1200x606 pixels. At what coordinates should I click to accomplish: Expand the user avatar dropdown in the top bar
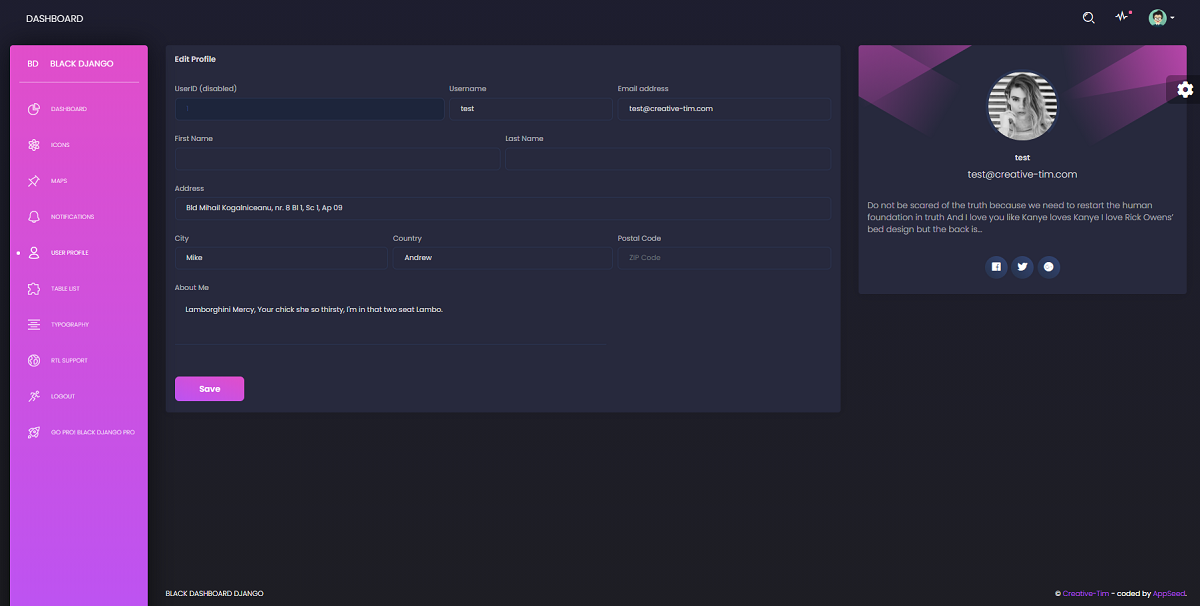click(1160, 18)
